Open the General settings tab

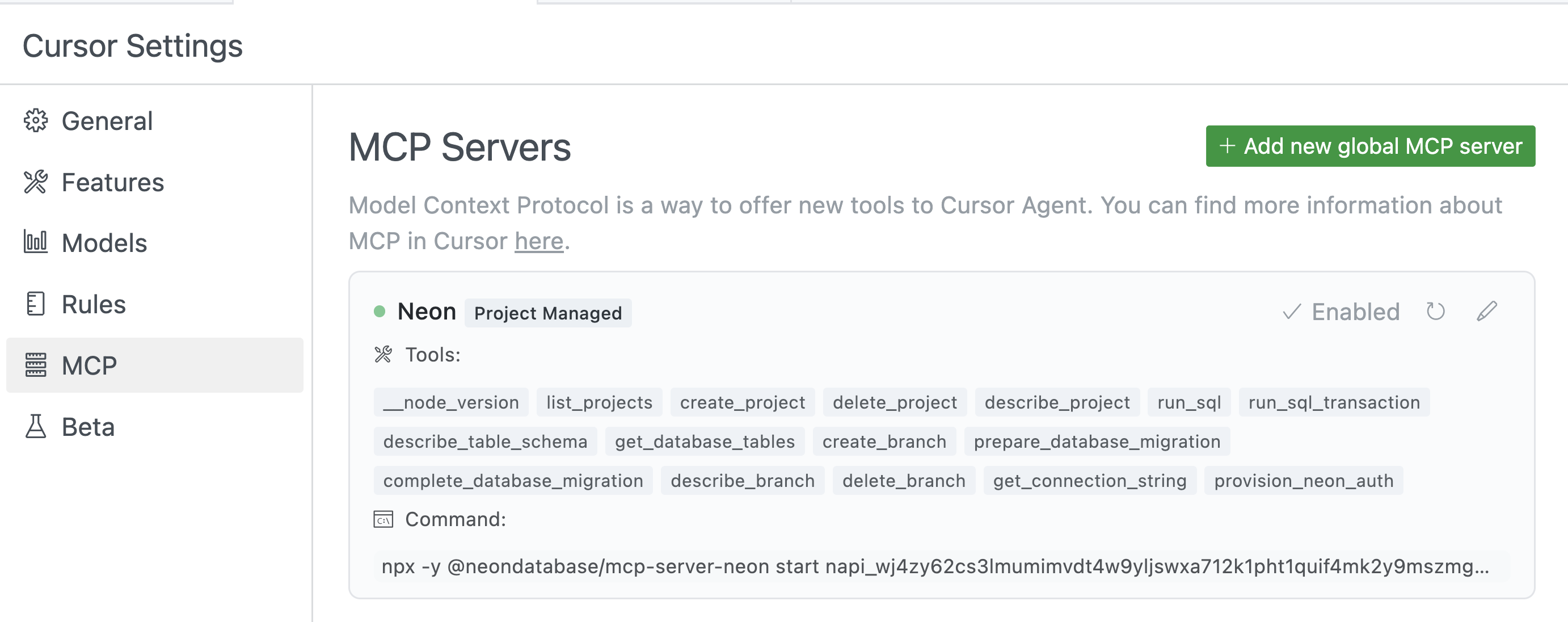[107, 121]
